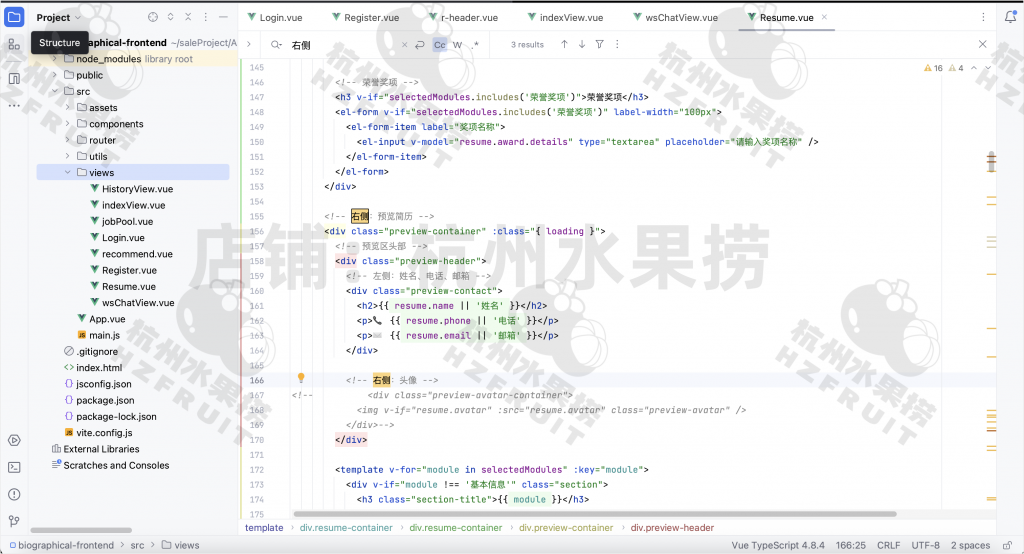Toggle Regex (.*) search option
The height and width of the screenshot is (554, 1024).
[x=475, y=44]
